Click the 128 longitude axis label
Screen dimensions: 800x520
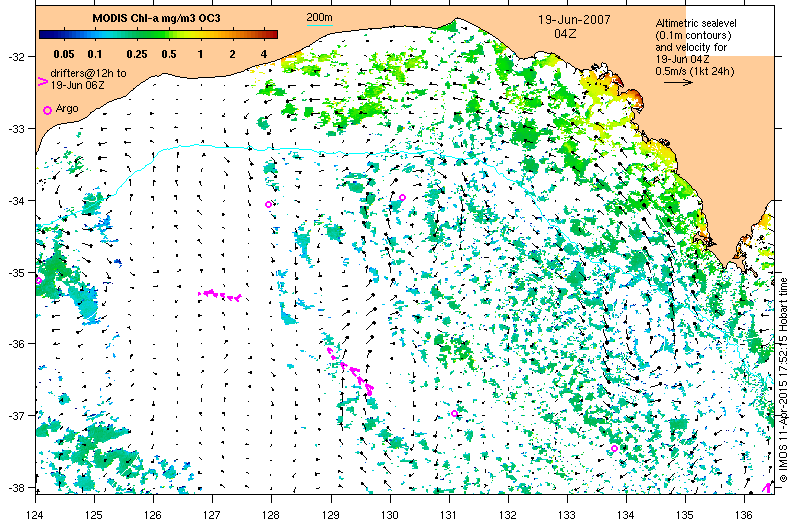(x=271, y=513)
